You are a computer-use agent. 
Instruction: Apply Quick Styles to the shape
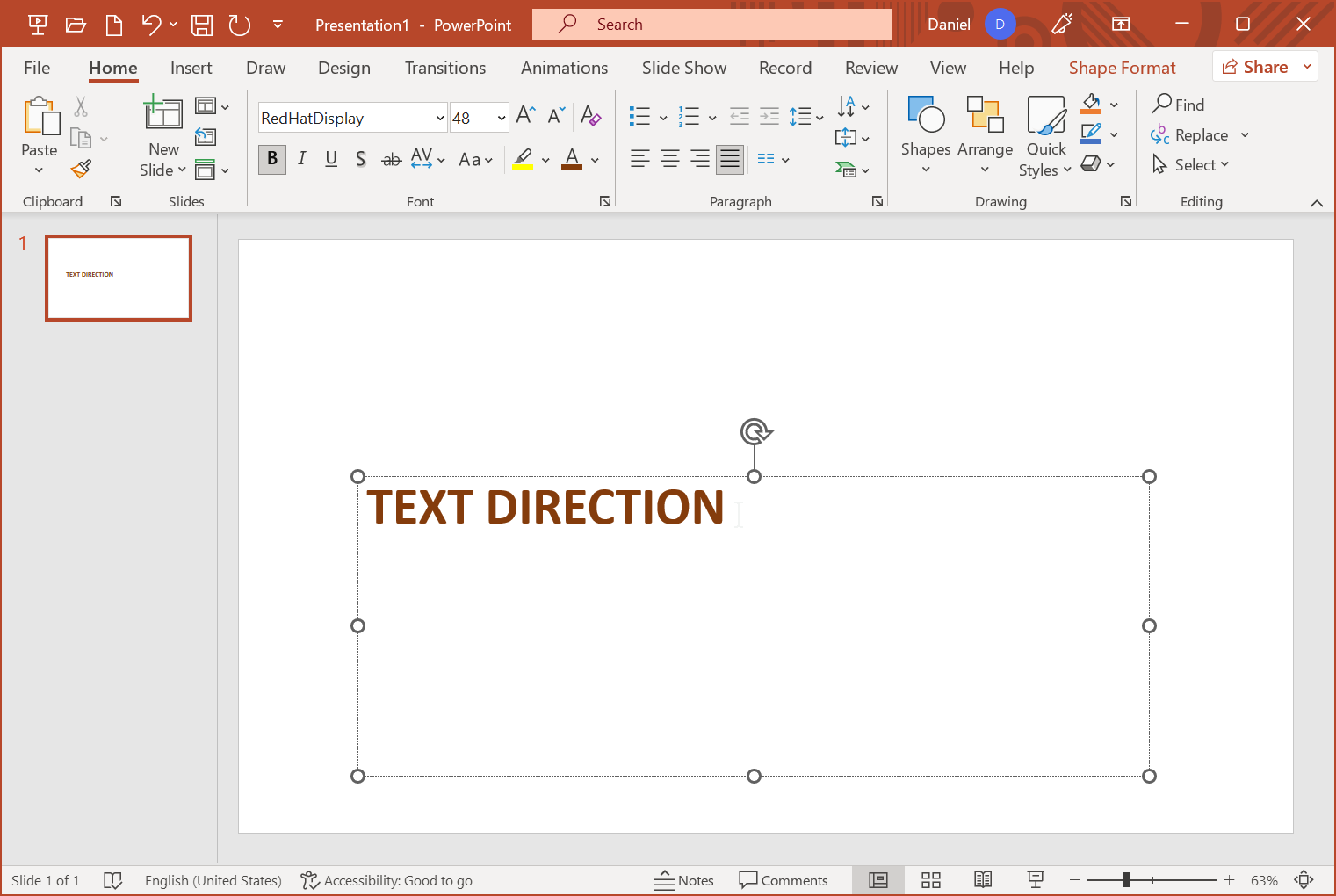click(1044, 136)
